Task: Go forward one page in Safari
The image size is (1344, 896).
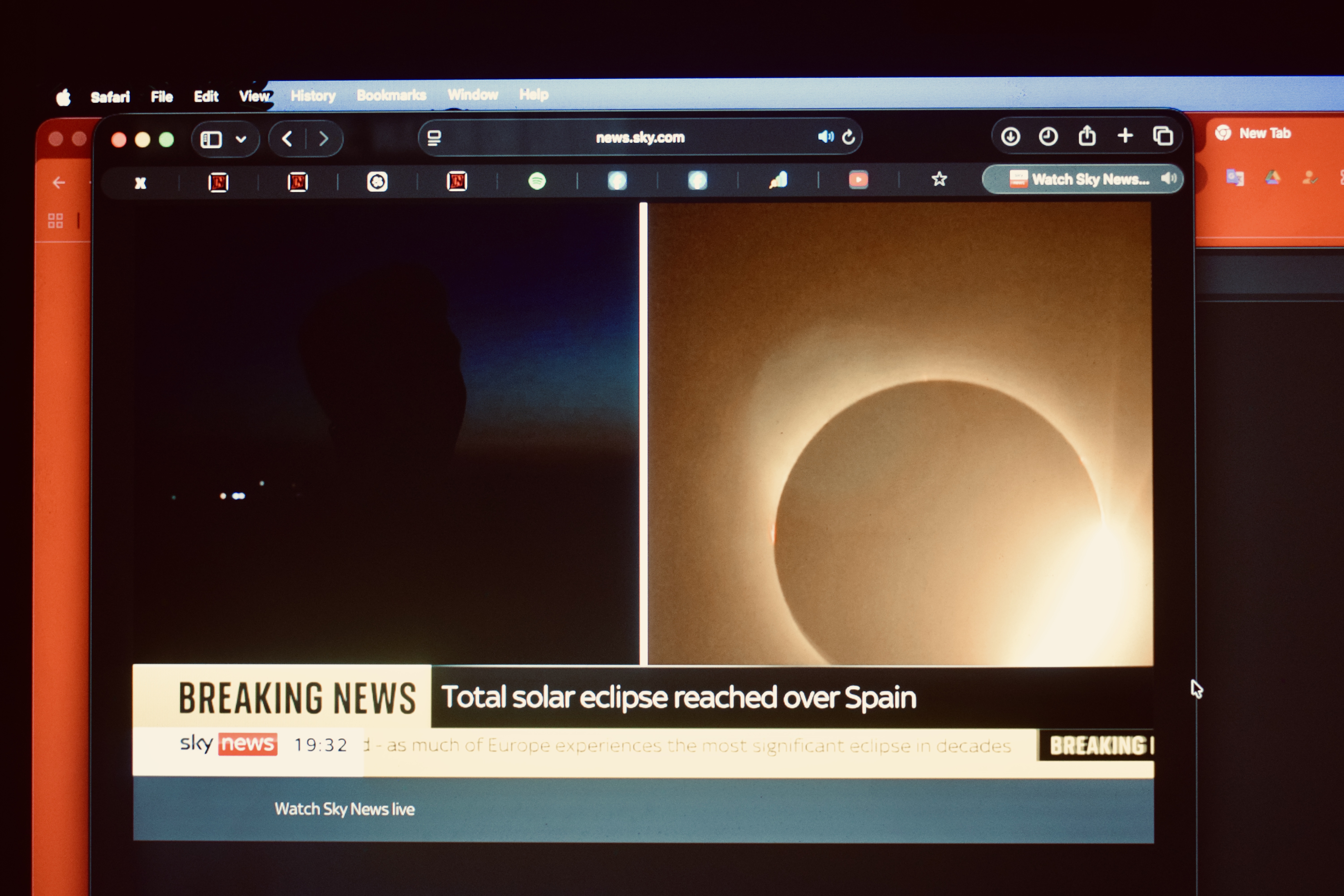Action: (323, 139)
